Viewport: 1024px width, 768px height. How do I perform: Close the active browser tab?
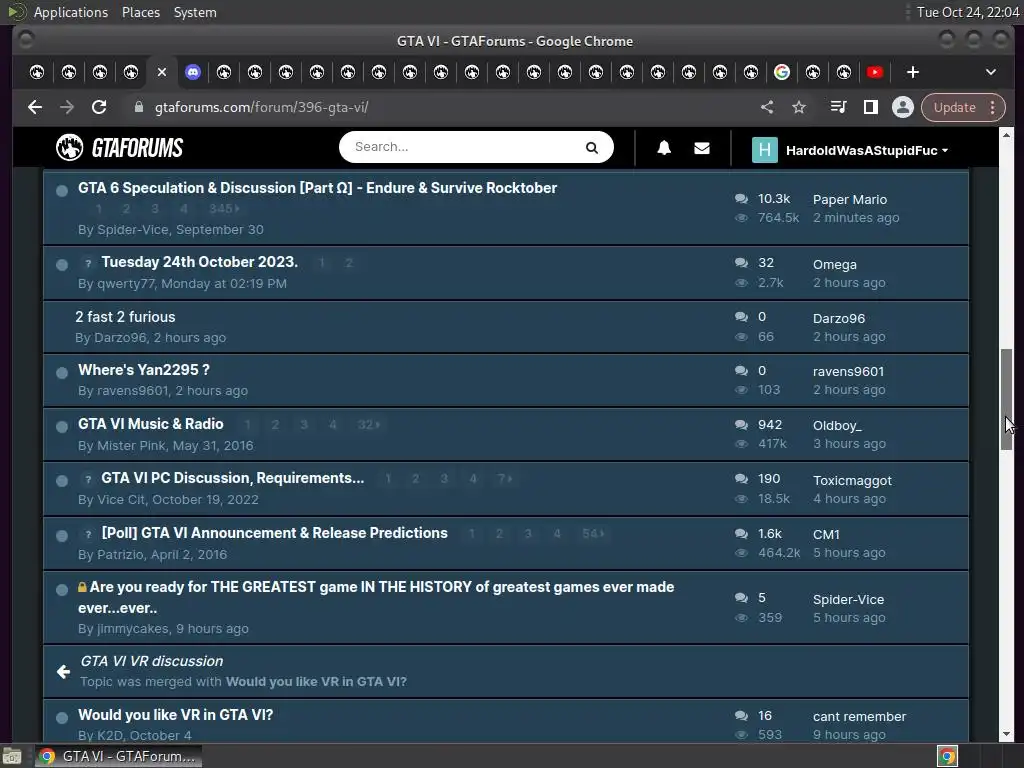pos(162,72)
